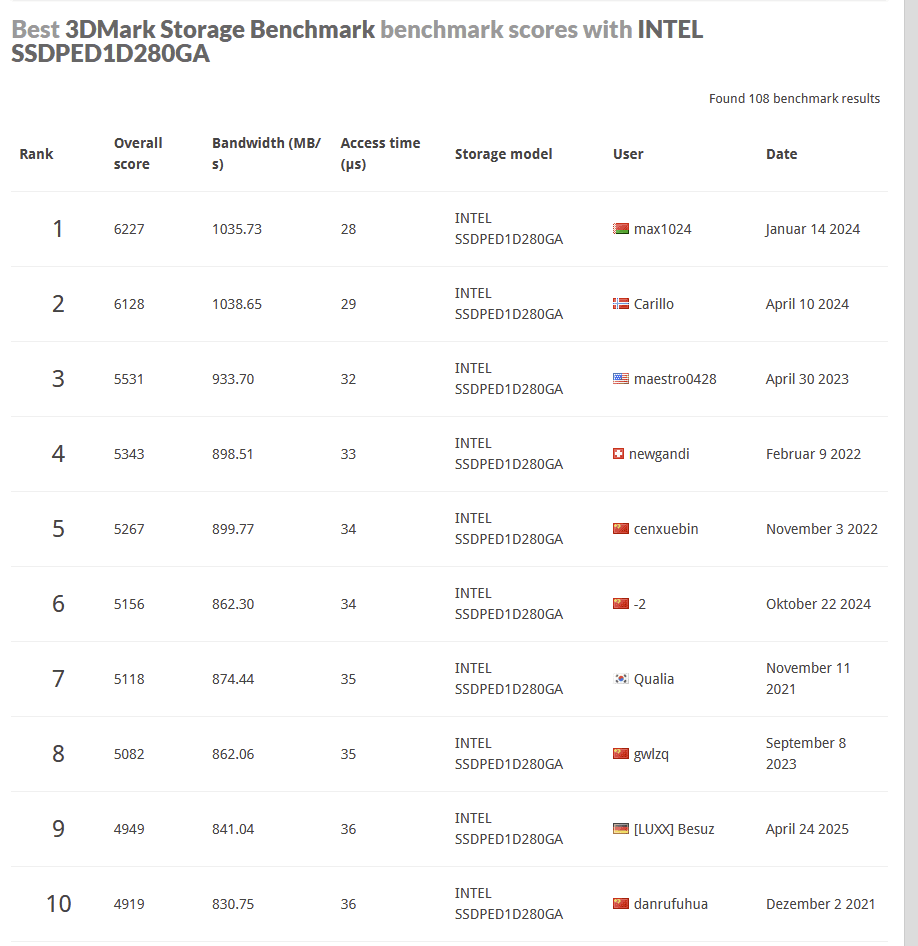This screenshot has width=918, height=946.
Task: Click the Belarus flag beside max1024
Action: coord(621,229)
